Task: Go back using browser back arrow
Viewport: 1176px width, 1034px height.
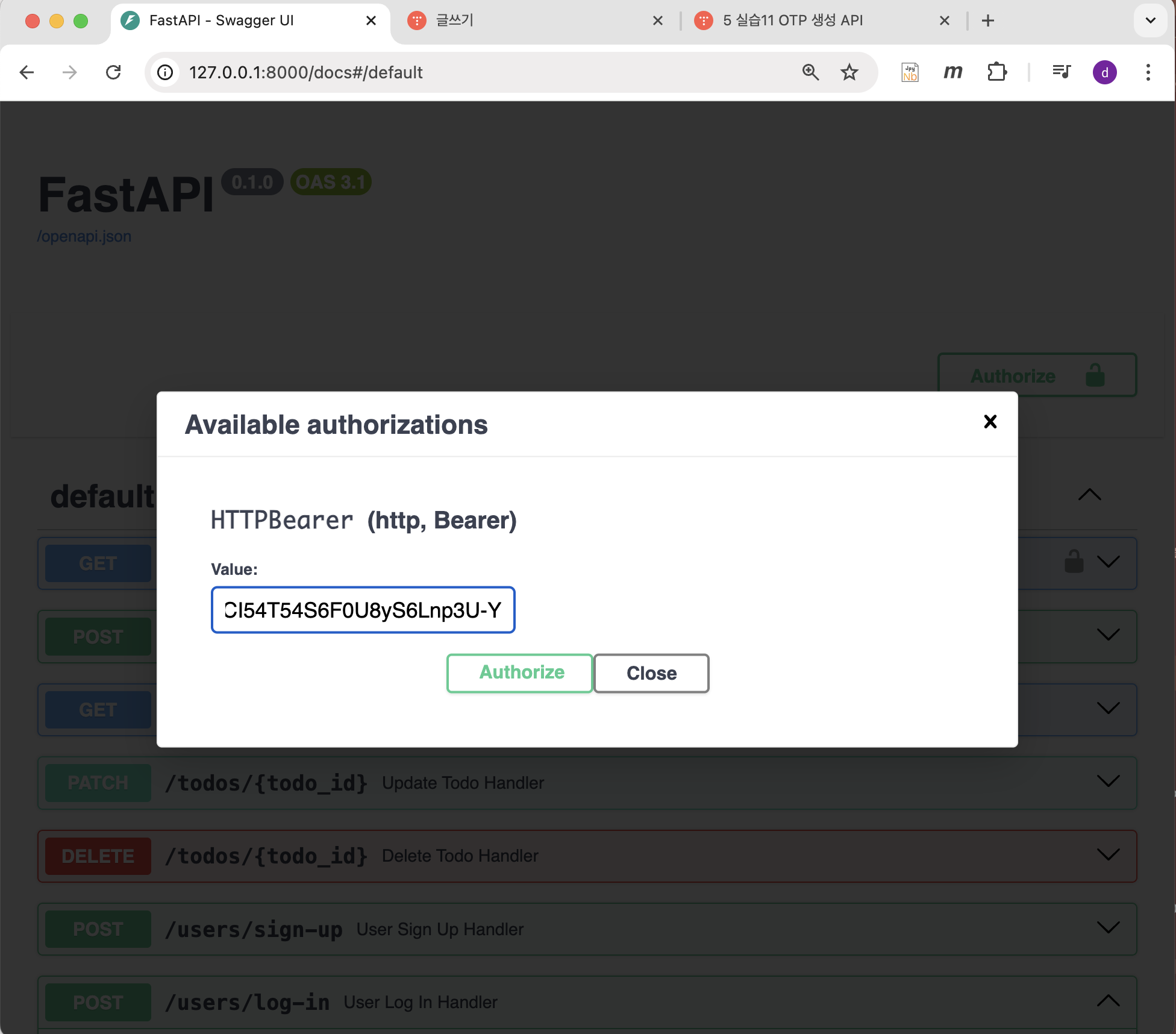Action: coord(27,72)
